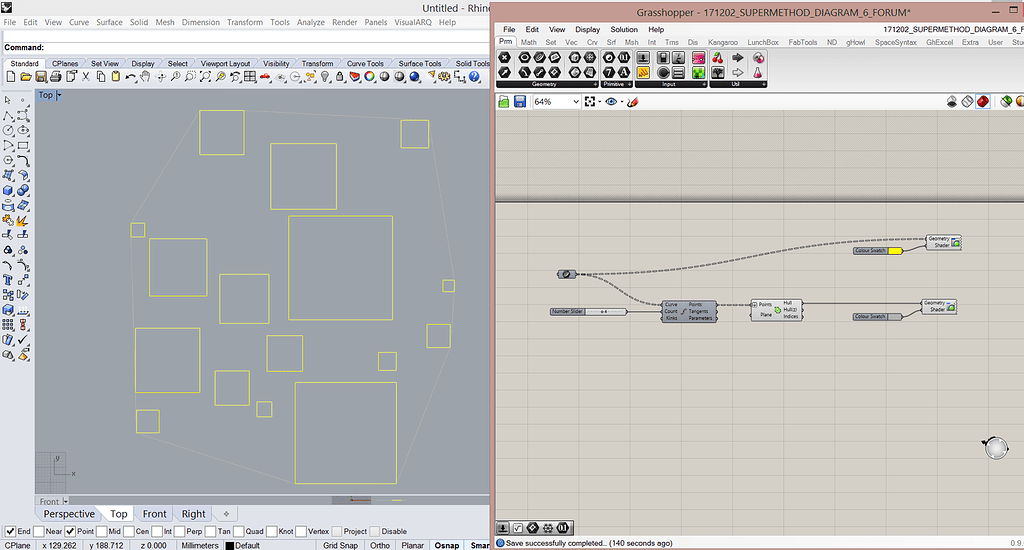Toggle Ortho in Rhino status bar

tap(379, 545)
